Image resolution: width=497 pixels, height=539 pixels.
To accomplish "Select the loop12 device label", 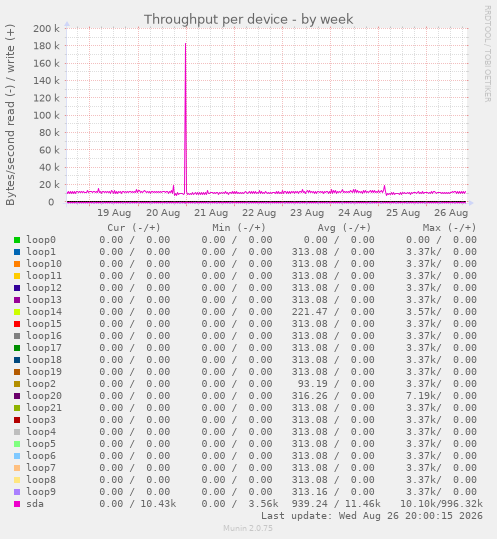I will click(44, 288).
